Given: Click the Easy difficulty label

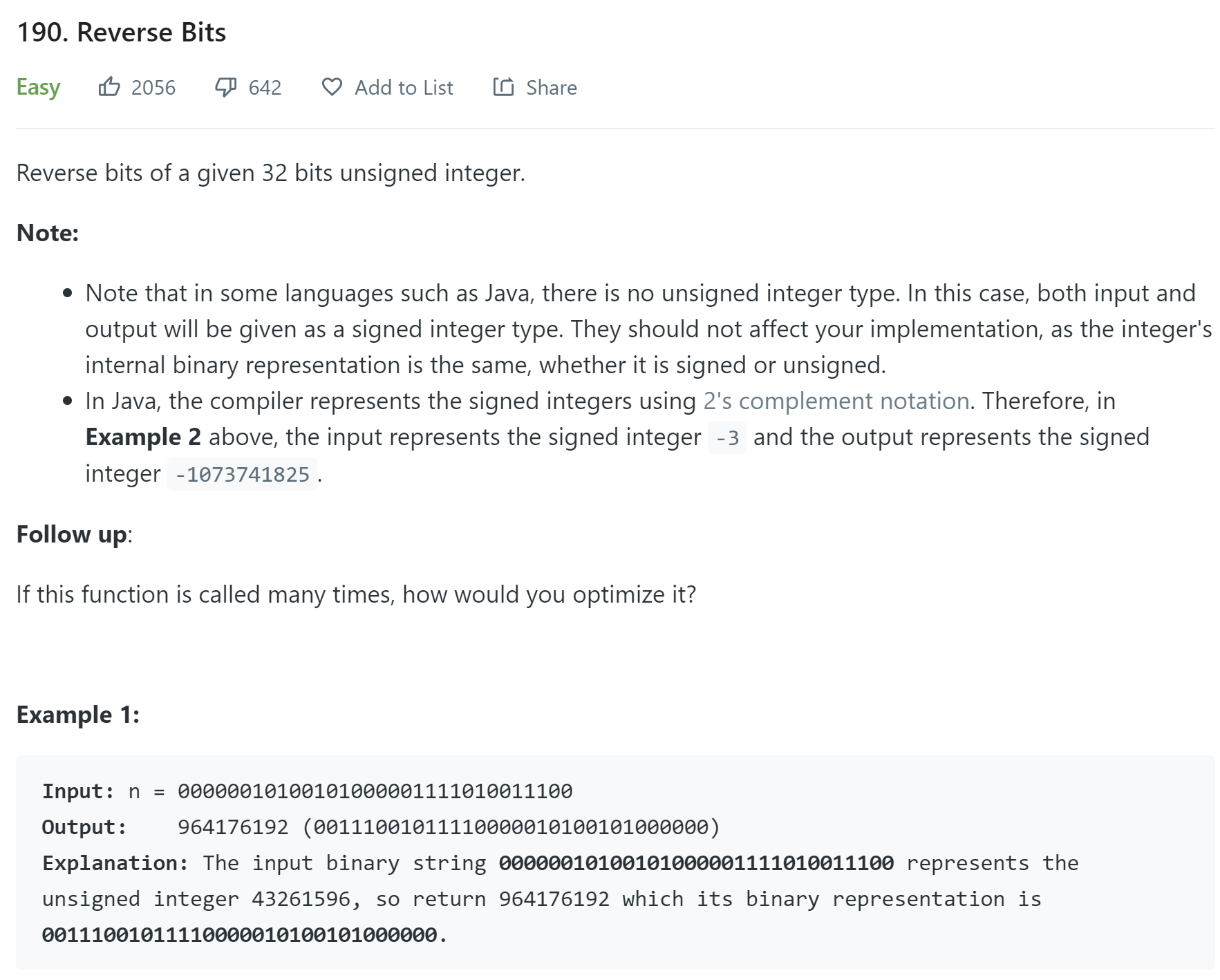Looking at the screenshot, I should tap(38, 88).
